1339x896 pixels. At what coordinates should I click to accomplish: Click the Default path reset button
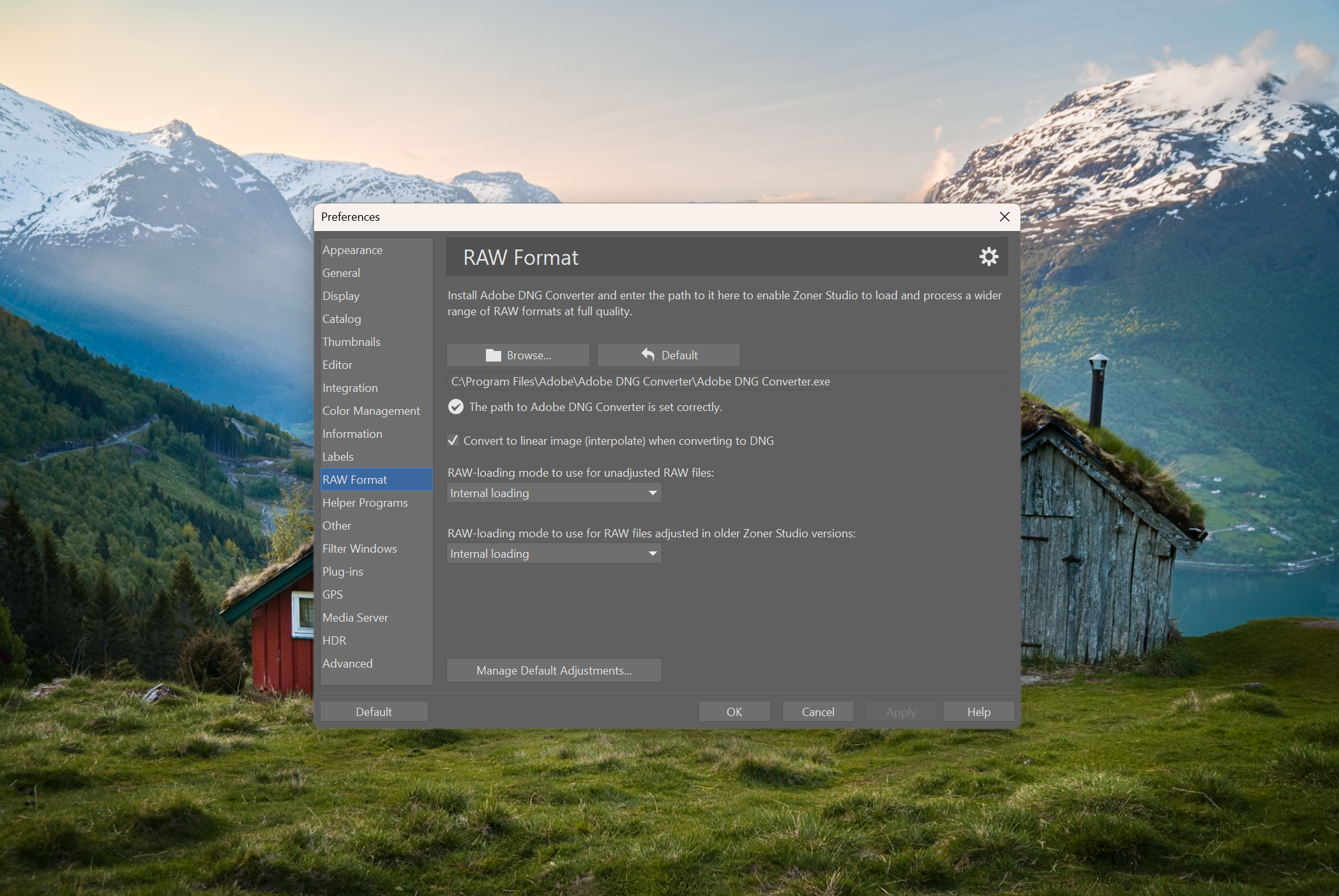tap(669, 355)
